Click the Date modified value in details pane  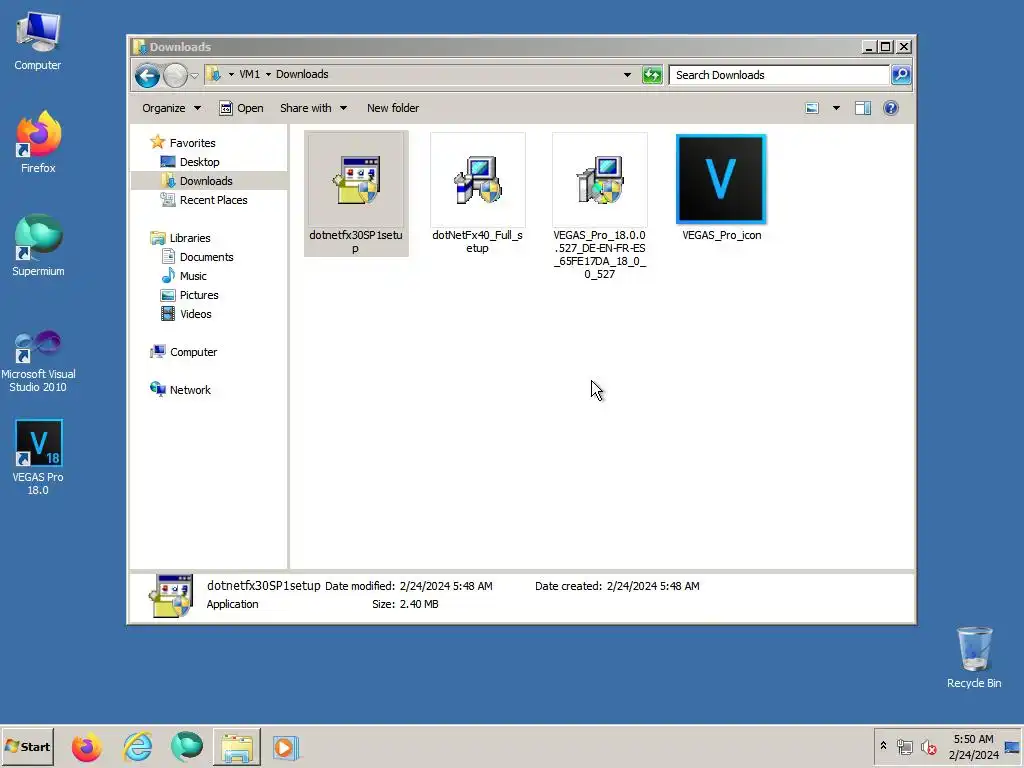click(x=446, y=586)
